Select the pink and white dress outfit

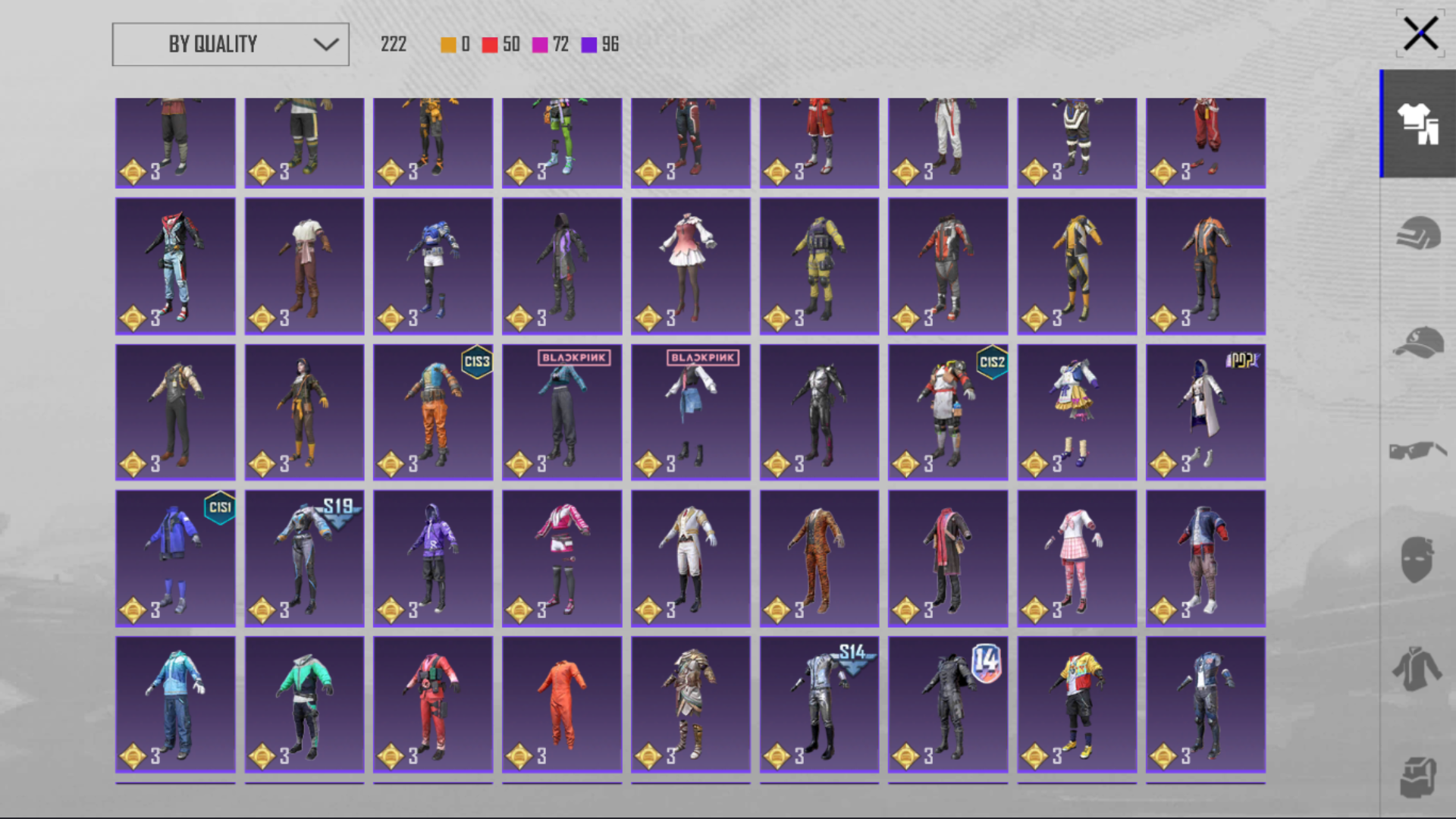(x=691, y=266)
